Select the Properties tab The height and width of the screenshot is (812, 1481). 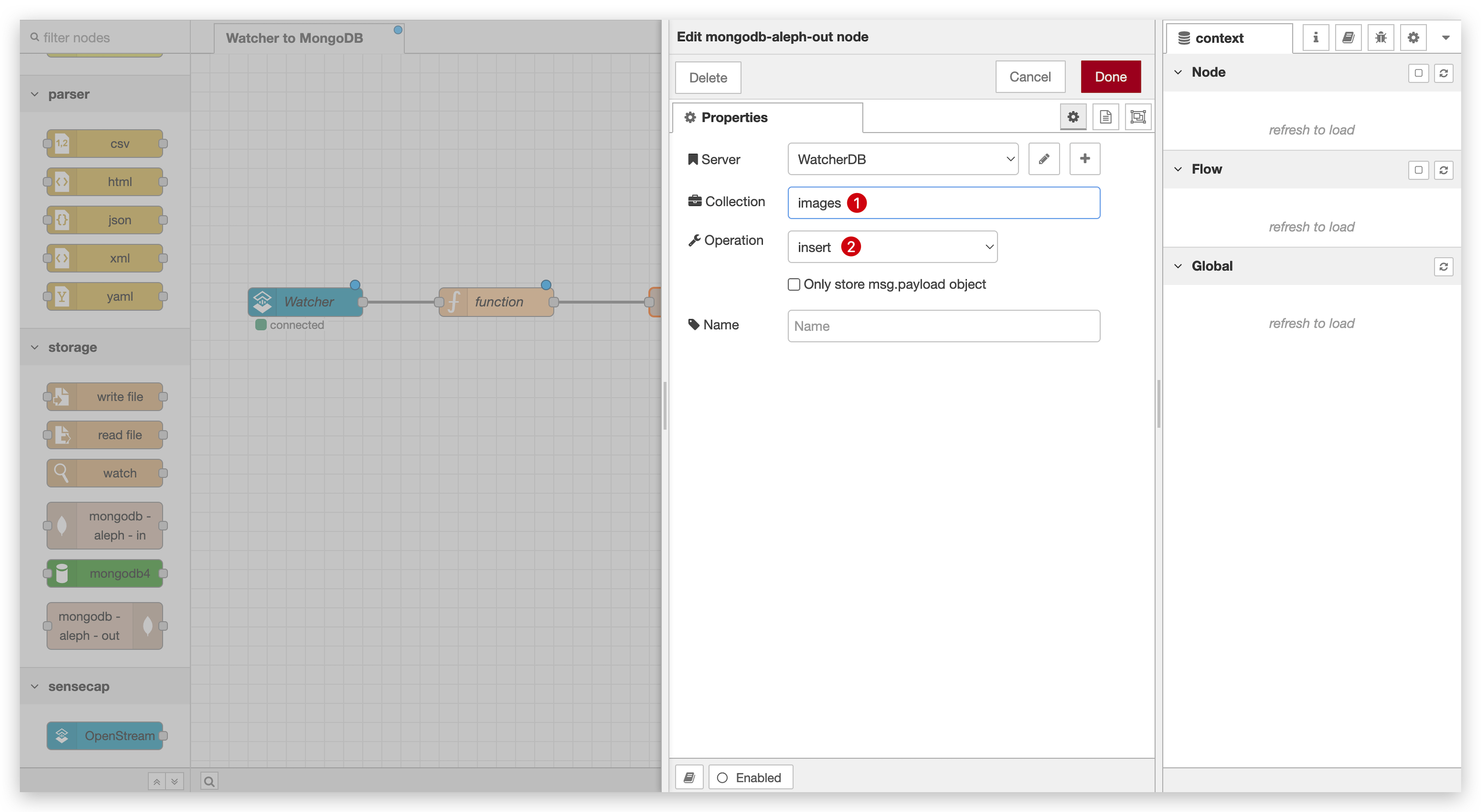tap(767, 117)
